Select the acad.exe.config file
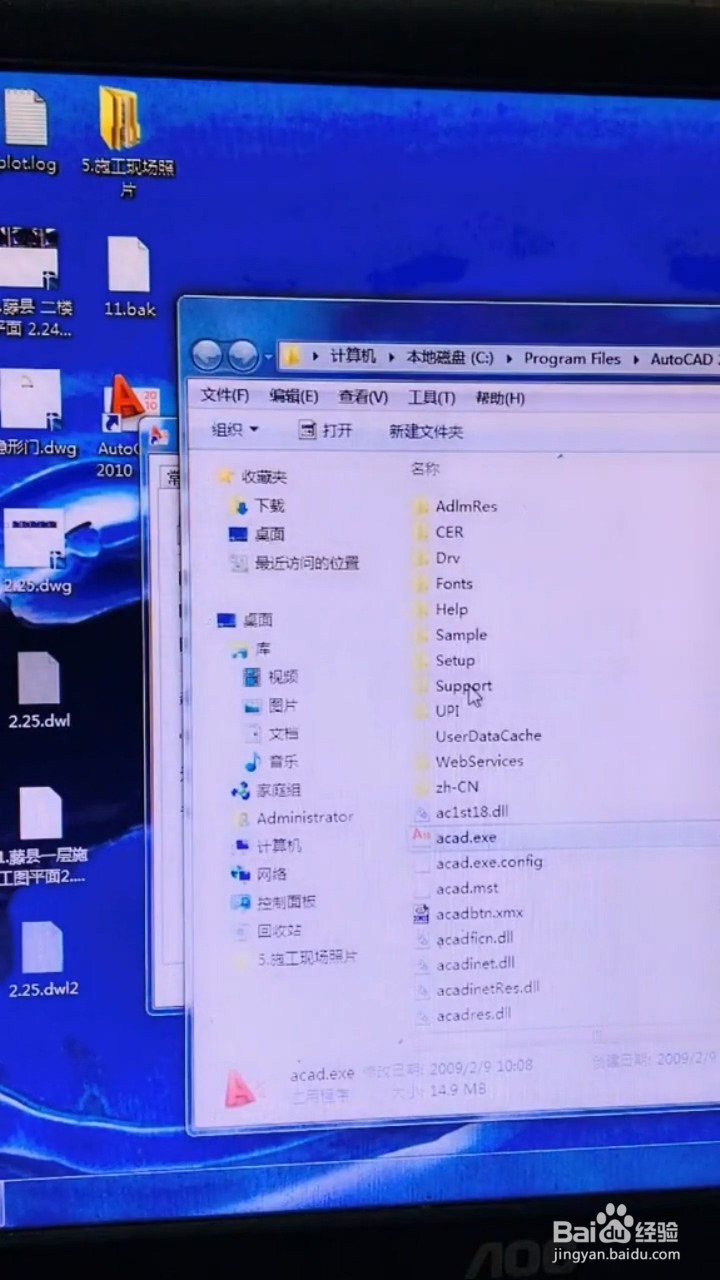This screenshot has width=720, height=1280. point(477,862)
